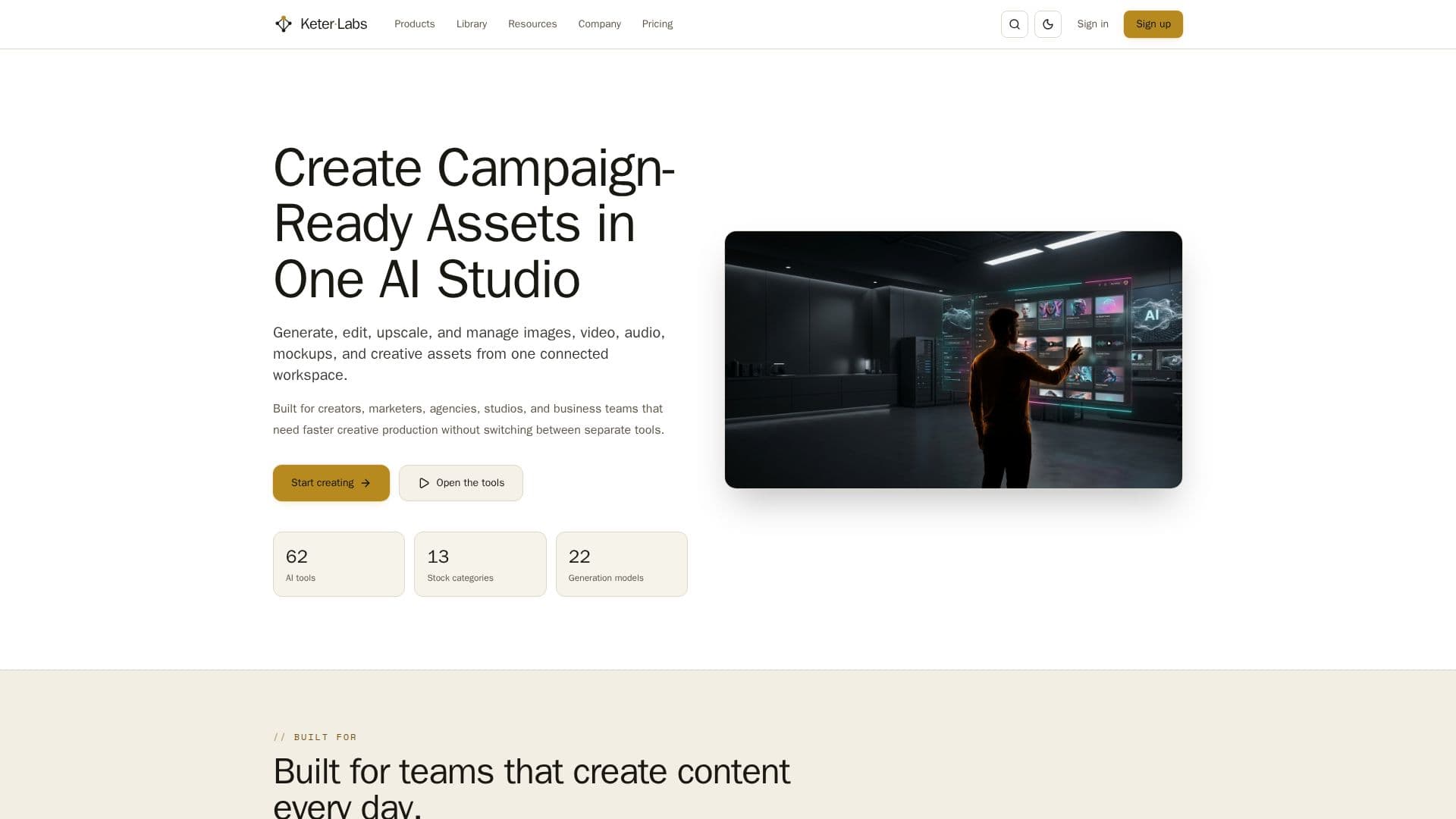Image resolution: width=1456 pixels, height=819 pixels.
Task: Open the Company menu
Action: coord(599,24)
